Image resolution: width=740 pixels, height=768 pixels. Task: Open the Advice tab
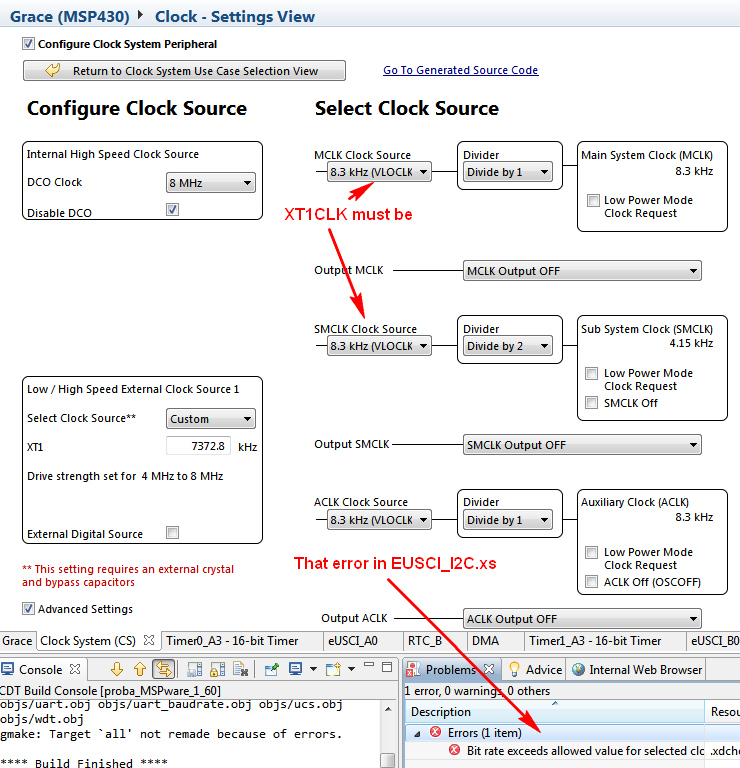535,670
